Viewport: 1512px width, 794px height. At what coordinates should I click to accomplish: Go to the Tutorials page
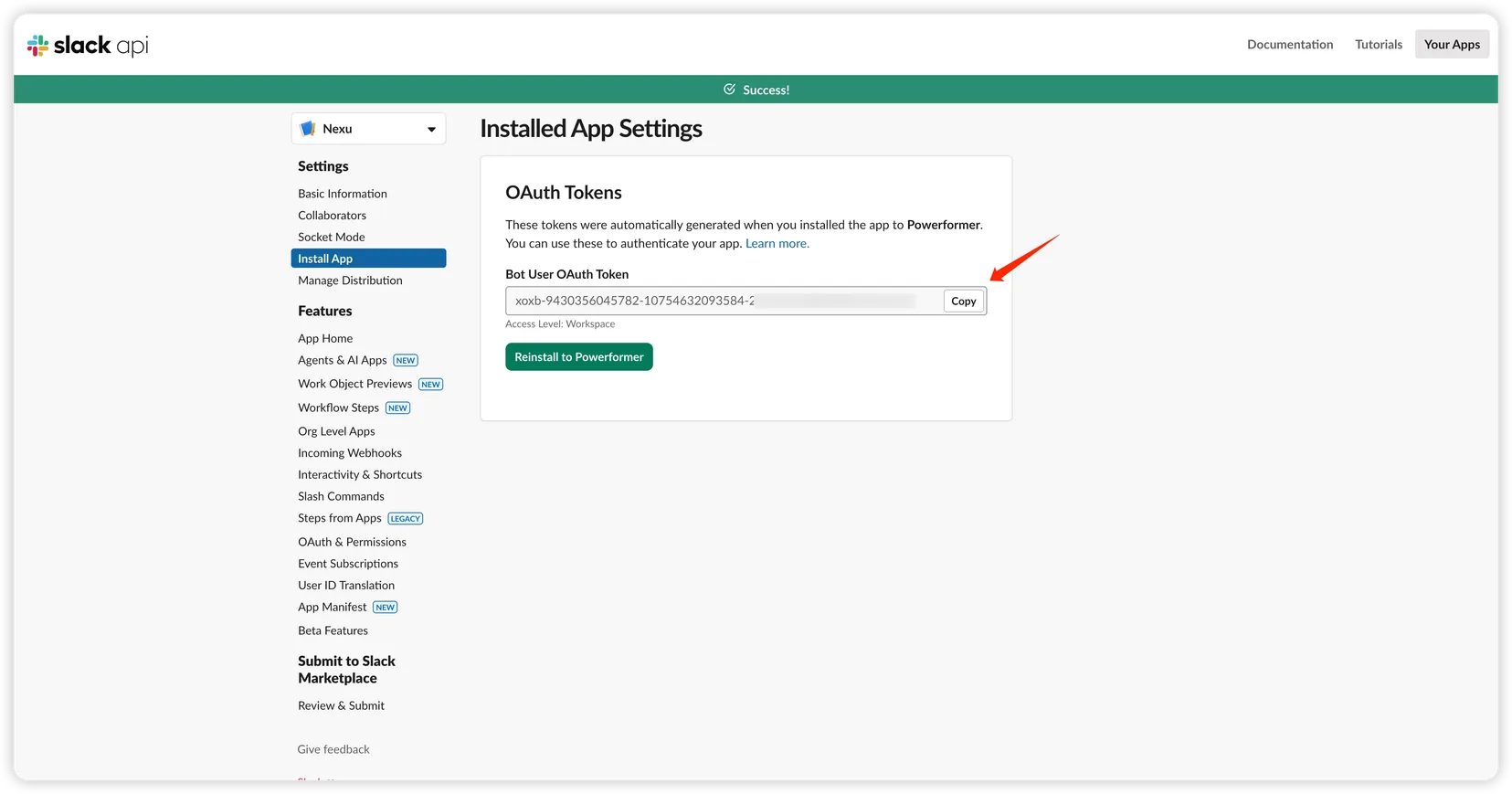point(1378,44)
